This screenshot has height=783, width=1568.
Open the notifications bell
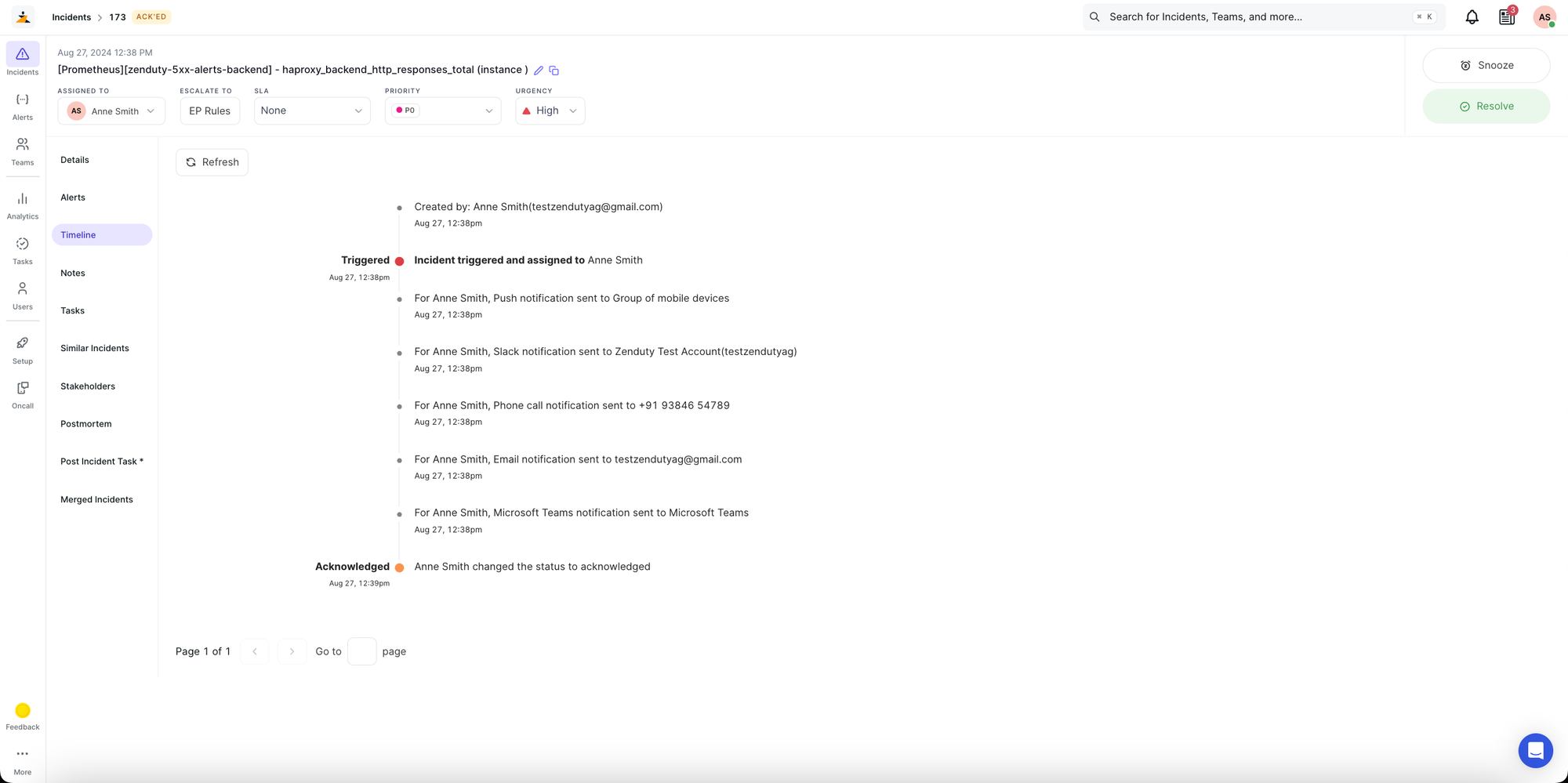1472,17
